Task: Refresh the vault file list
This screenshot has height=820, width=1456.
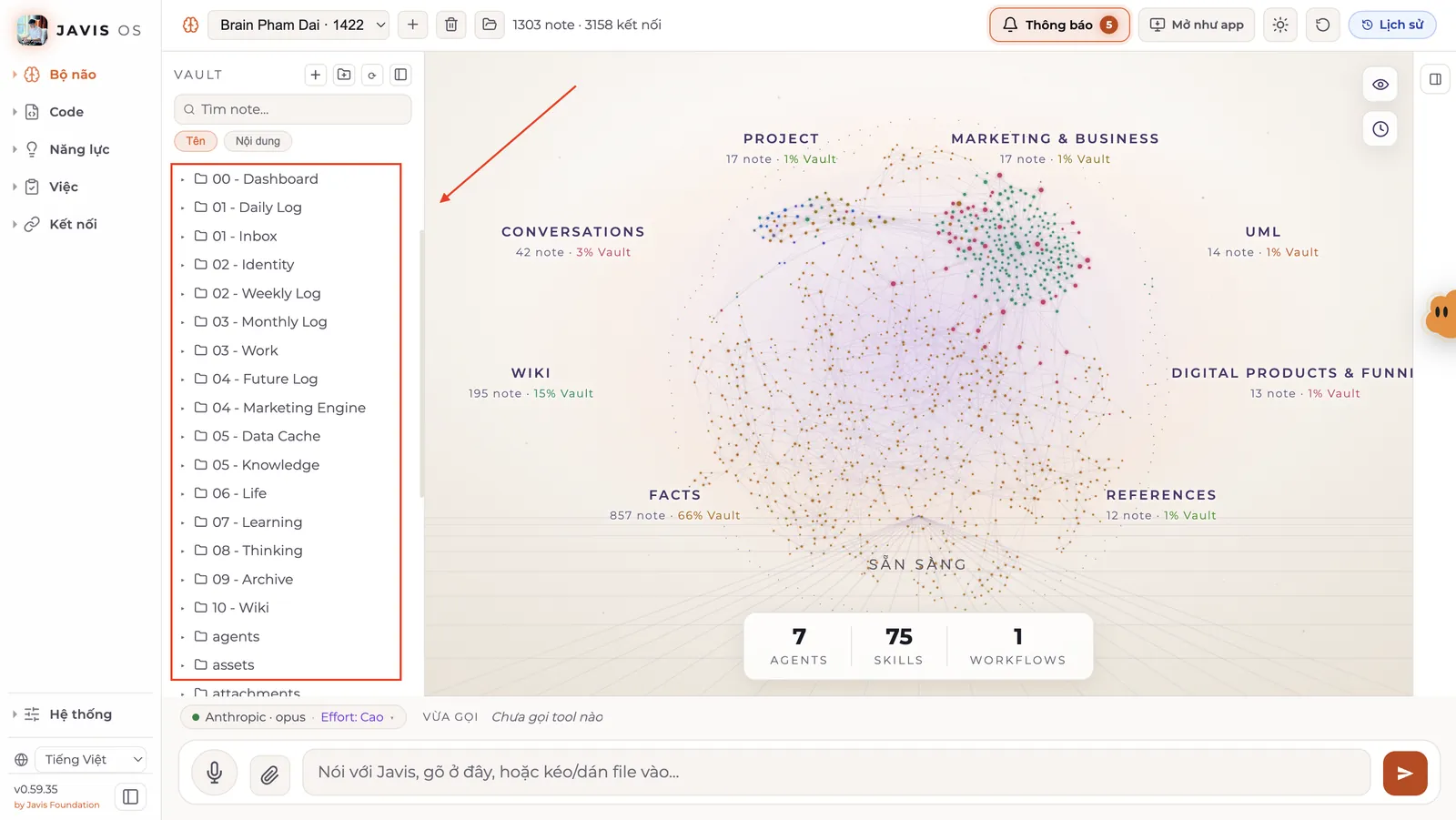Action: click(372, 75)
